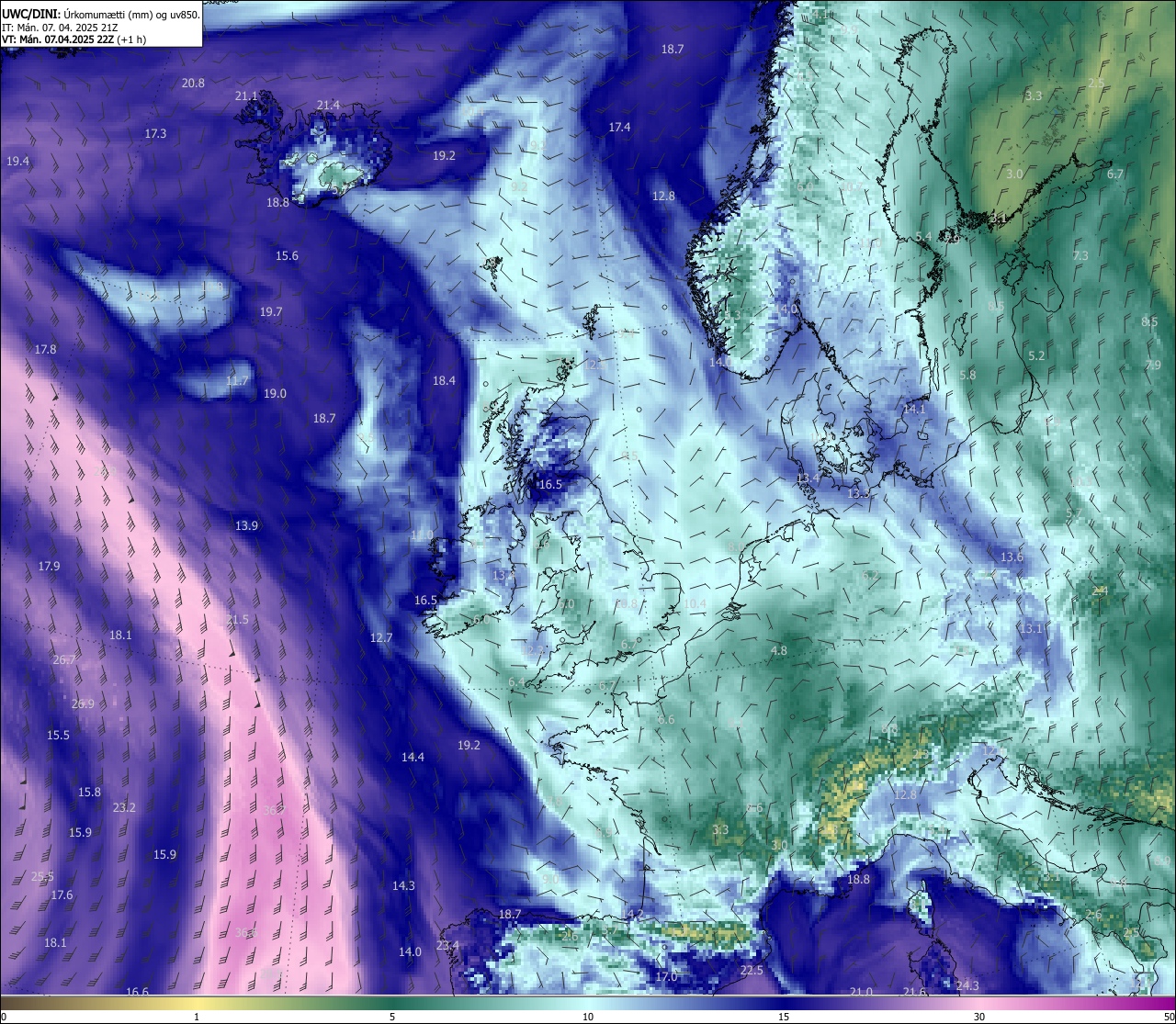The image size is (1176, 1024).
Task: Click the map value '5.2'
Action: [x=1036, y=356]
